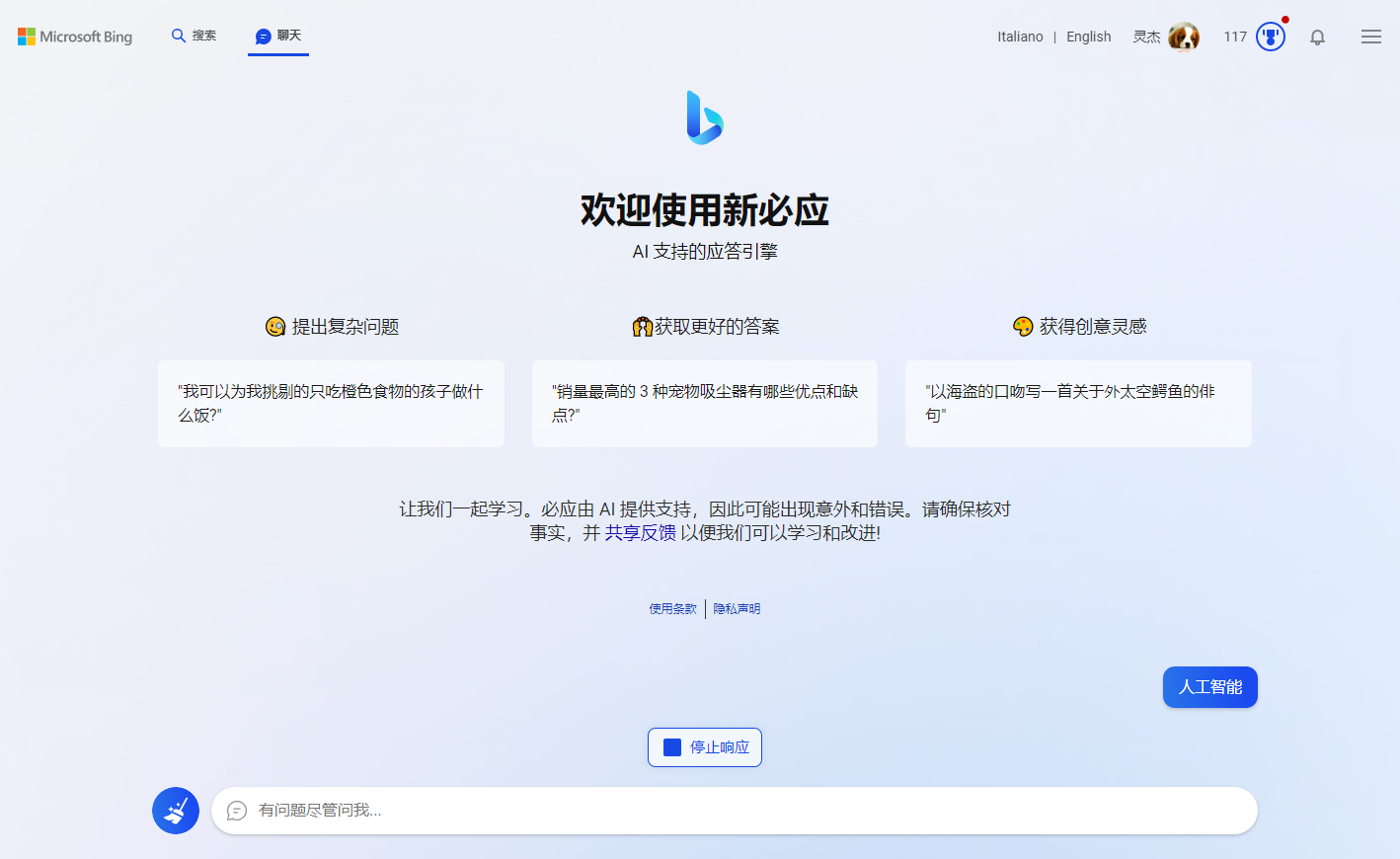Click the rewards points 117 count
Viewport: 1400px width, 859px height.
1234,37
